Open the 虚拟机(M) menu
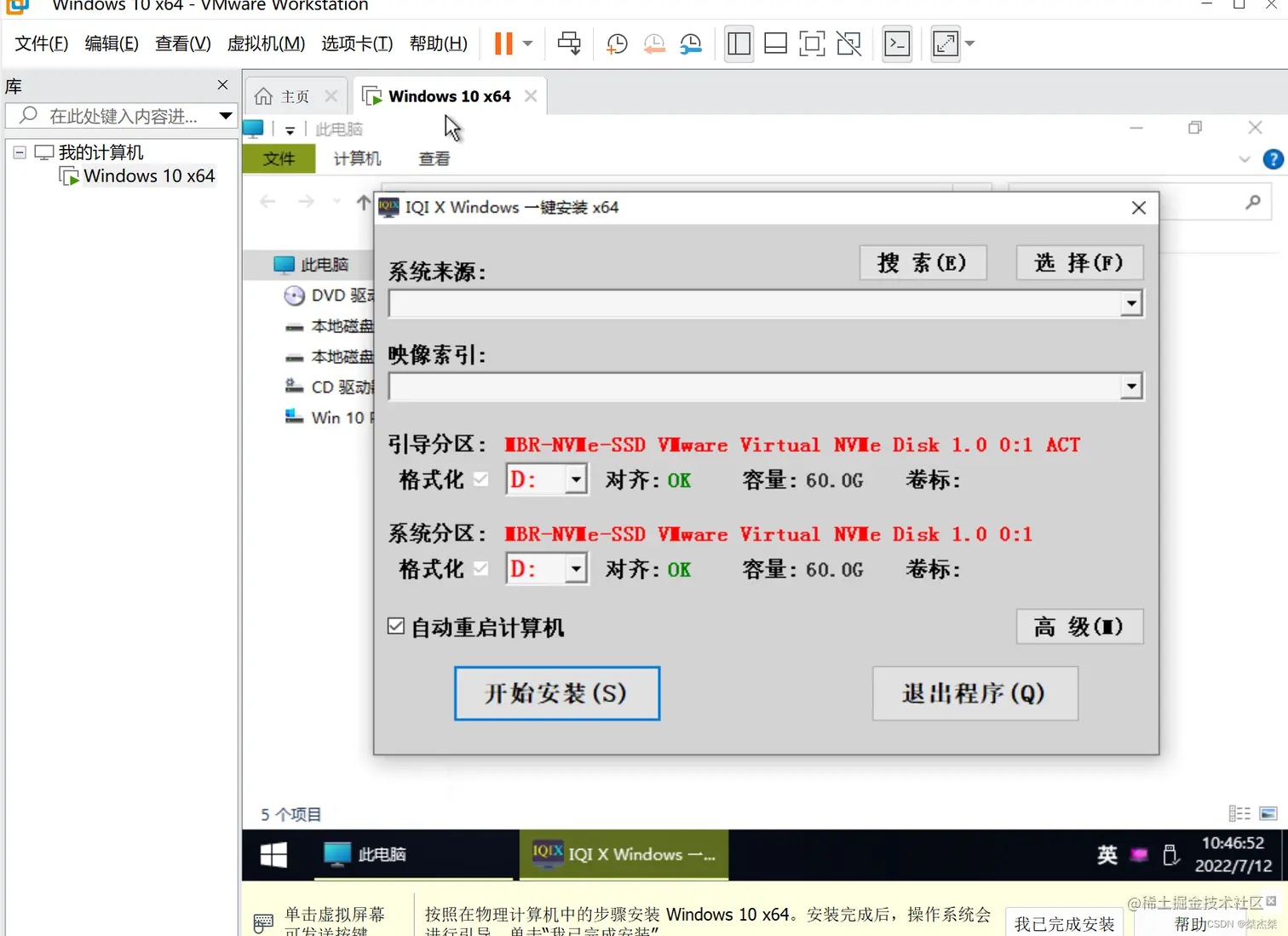The height and width of the screenshot is (936, 1288). 266,43
